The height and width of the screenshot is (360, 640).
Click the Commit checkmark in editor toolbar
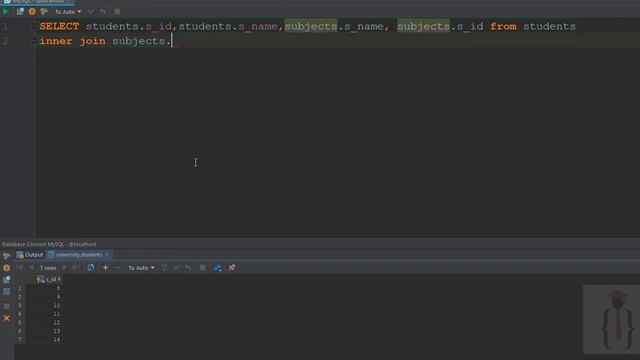tap(91, 12)
